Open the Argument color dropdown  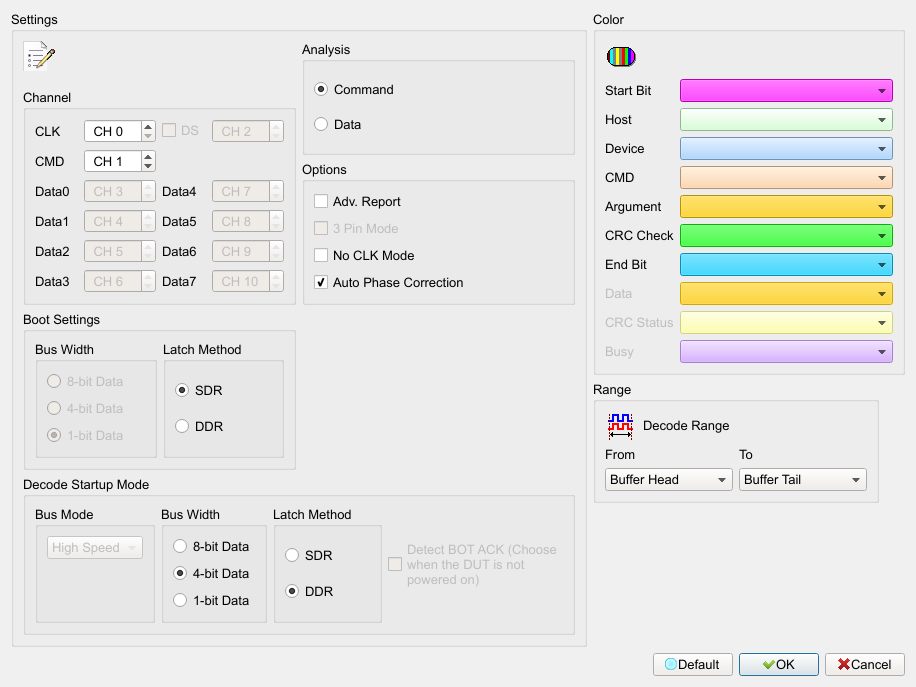coord(786,207)
